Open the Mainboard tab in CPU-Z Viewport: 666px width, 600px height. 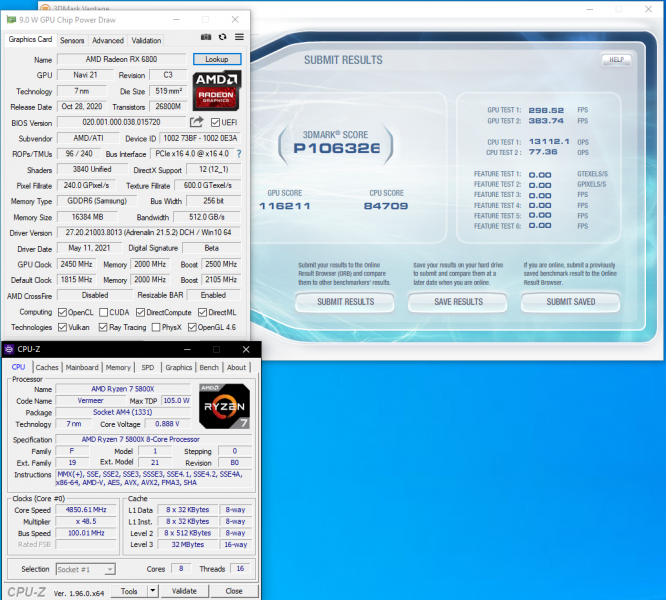pos(82,367)
